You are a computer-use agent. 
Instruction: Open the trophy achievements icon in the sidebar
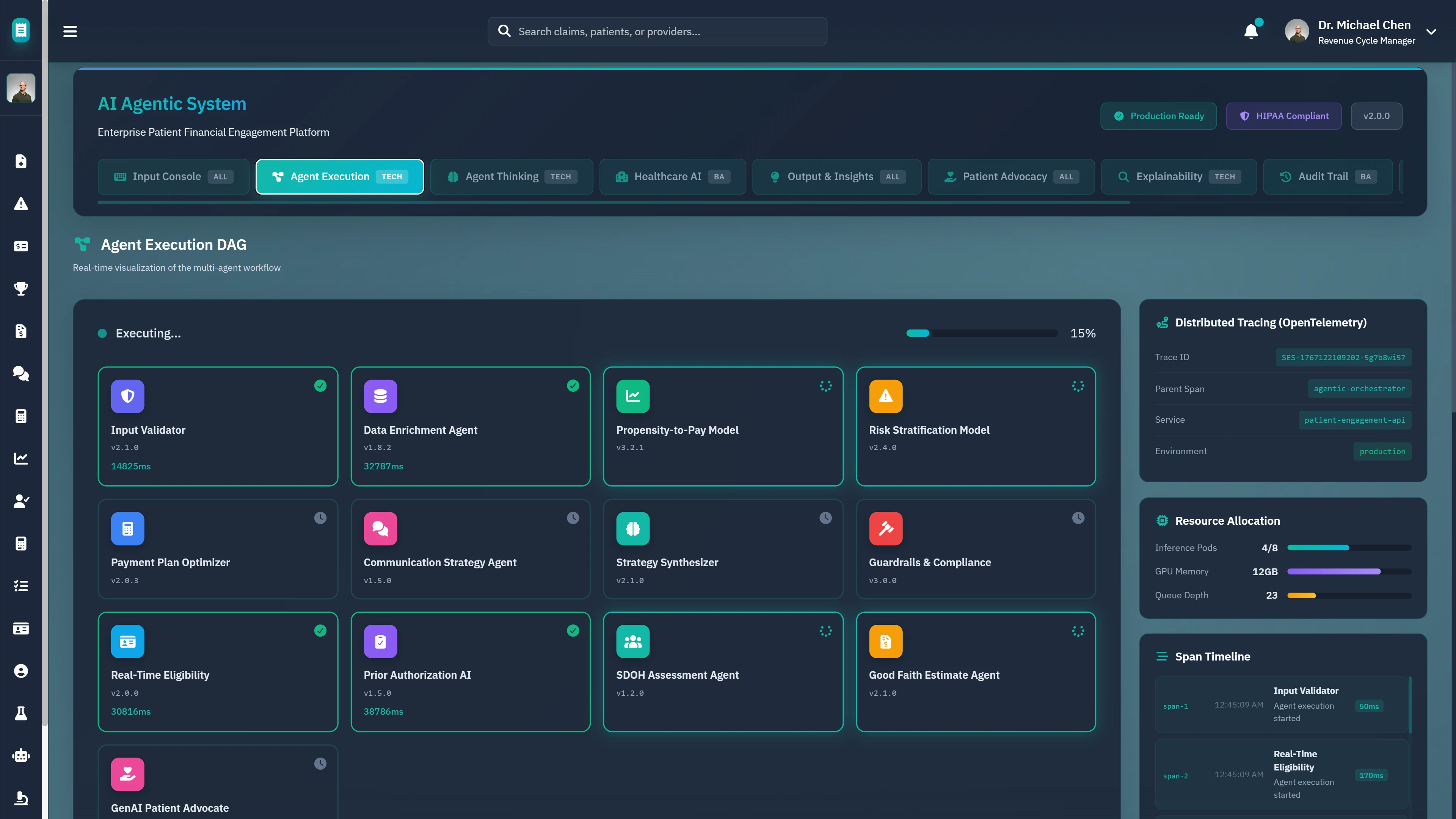click(21, 289)
